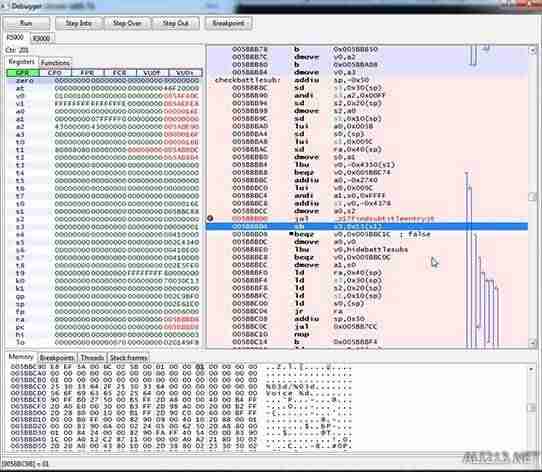This screenshot has width=542, height=472.
Task: View the Threads tab
Action: coord(92,358)
